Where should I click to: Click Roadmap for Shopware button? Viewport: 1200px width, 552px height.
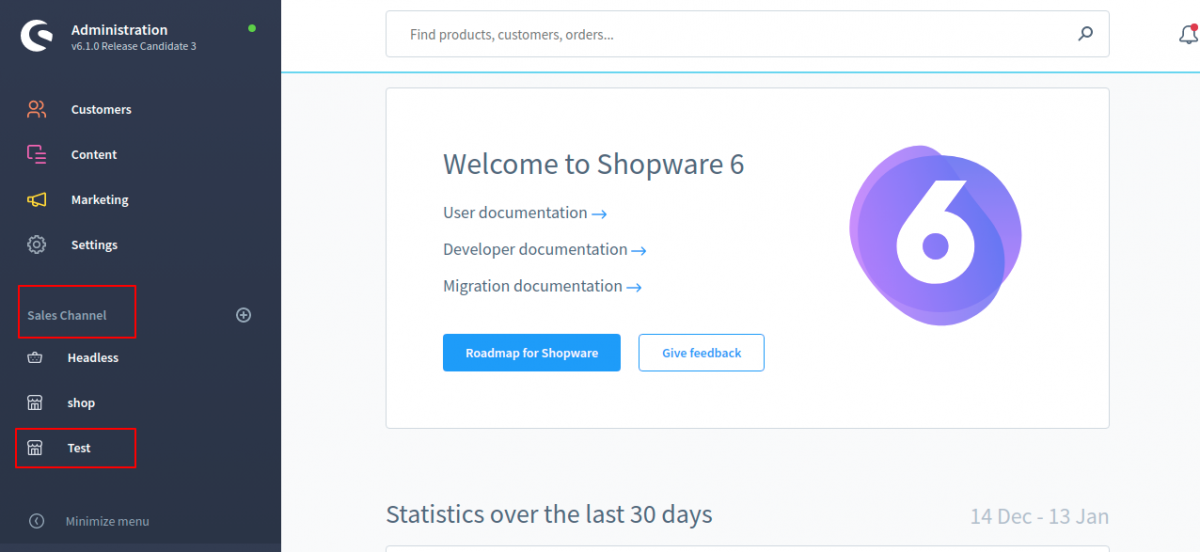point(531,353)
